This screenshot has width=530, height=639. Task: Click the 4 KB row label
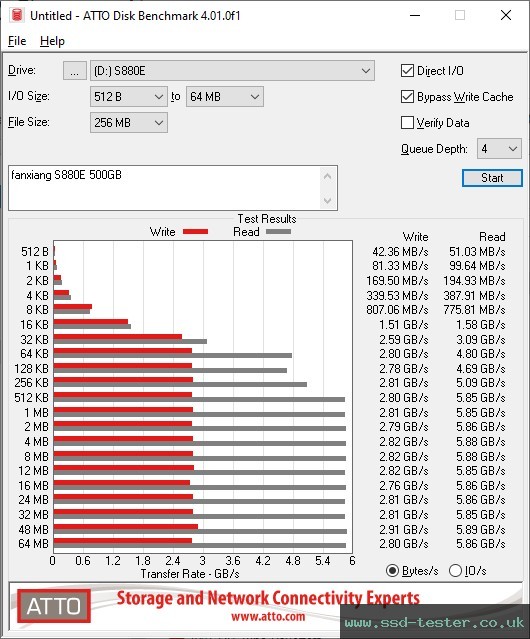[37, 295]
